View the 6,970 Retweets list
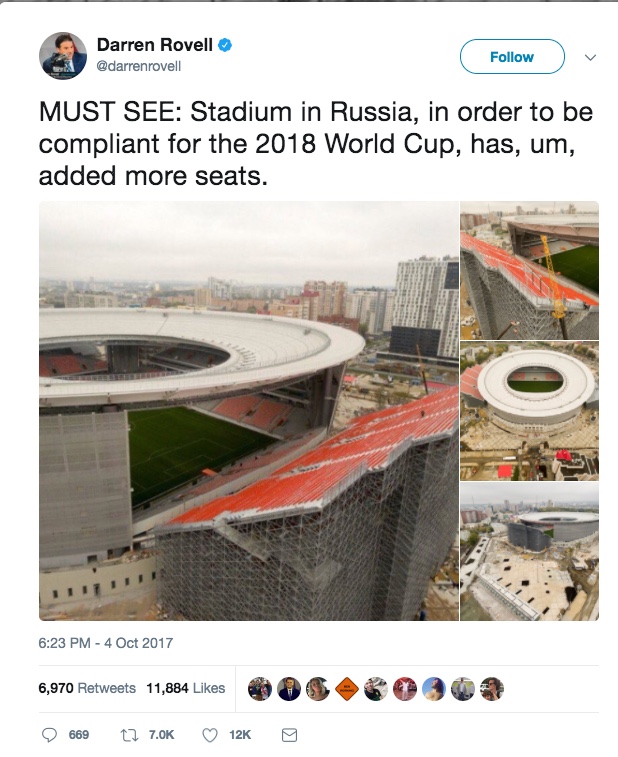618x757 pixels. tap(87, 688)
